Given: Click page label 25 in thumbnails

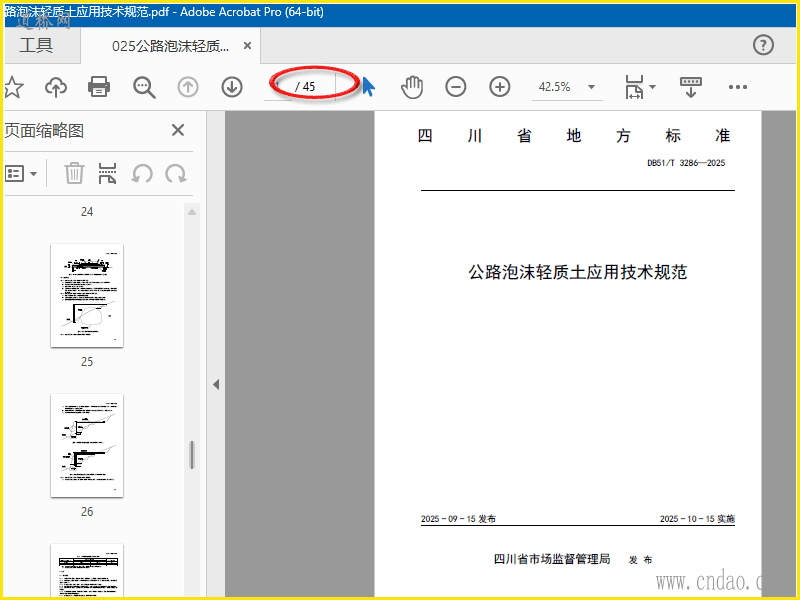Looking at the screenshot, I should [87, 362].
